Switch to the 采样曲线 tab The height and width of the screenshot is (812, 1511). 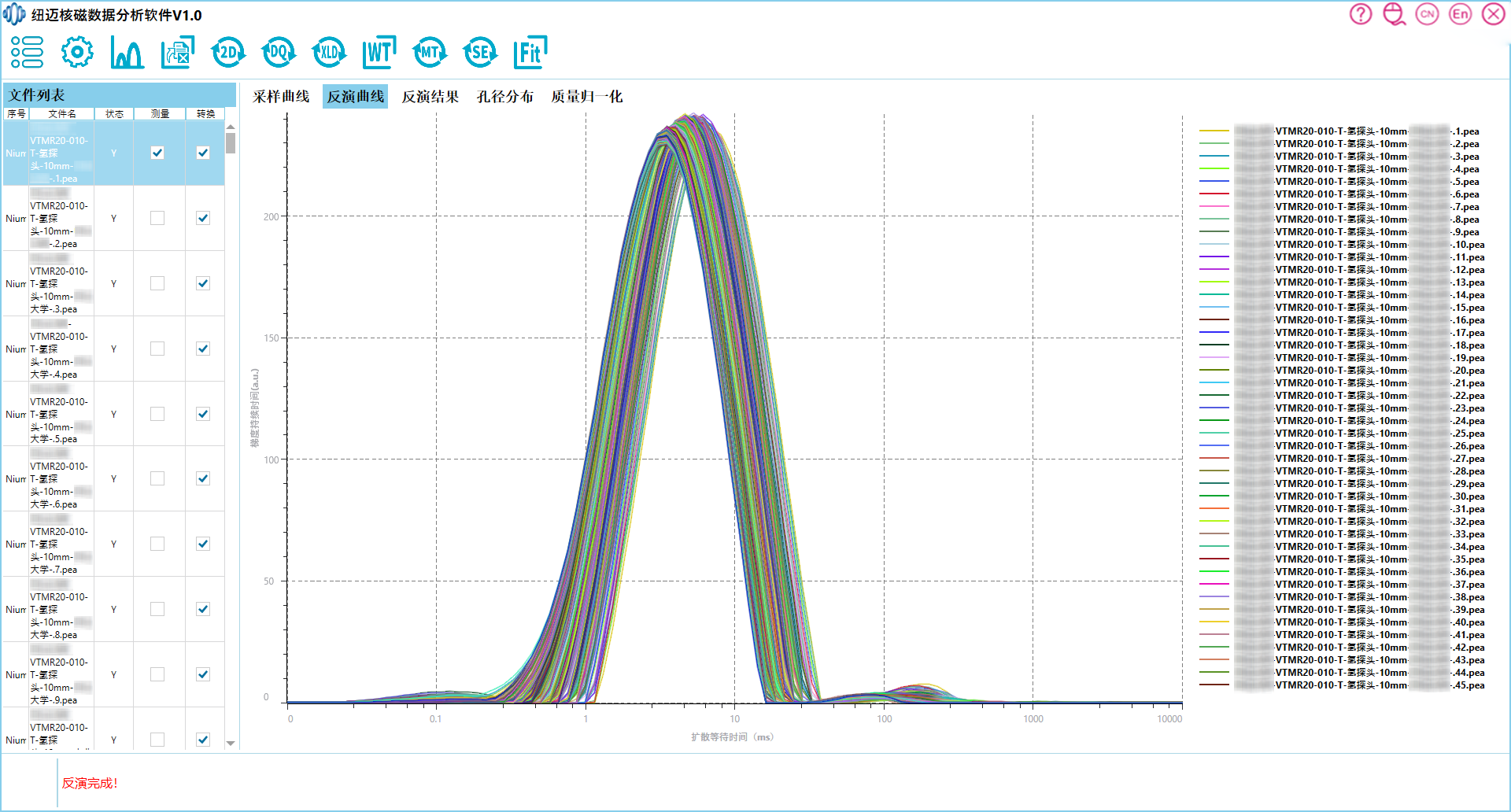pos(281,97)
